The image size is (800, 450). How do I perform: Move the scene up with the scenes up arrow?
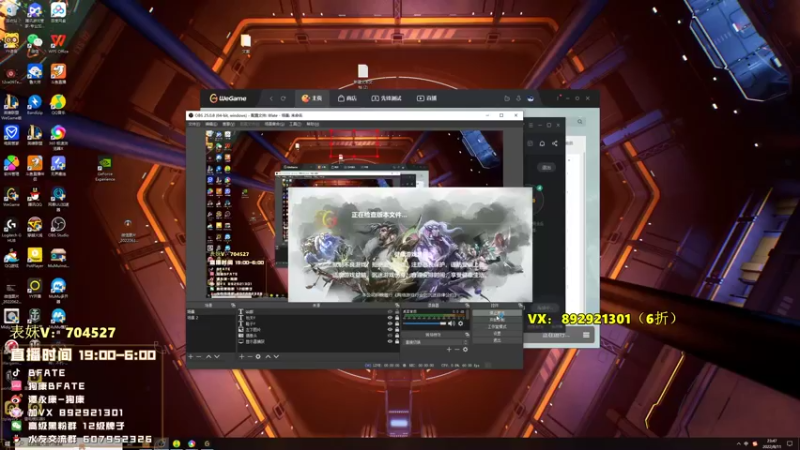208,357
